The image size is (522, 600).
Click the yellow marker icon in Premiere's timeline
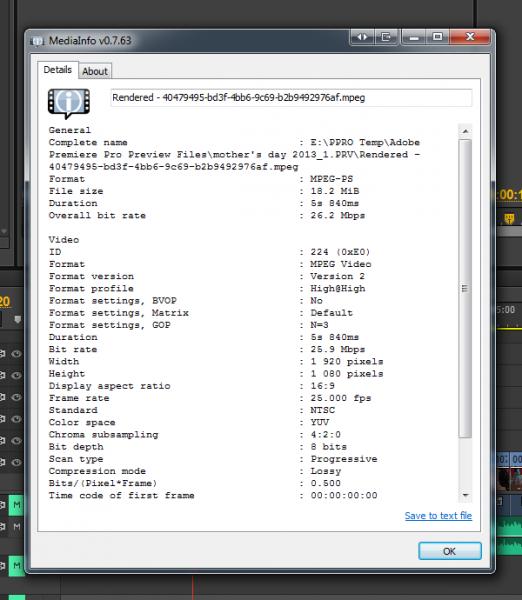click(509, 218)
